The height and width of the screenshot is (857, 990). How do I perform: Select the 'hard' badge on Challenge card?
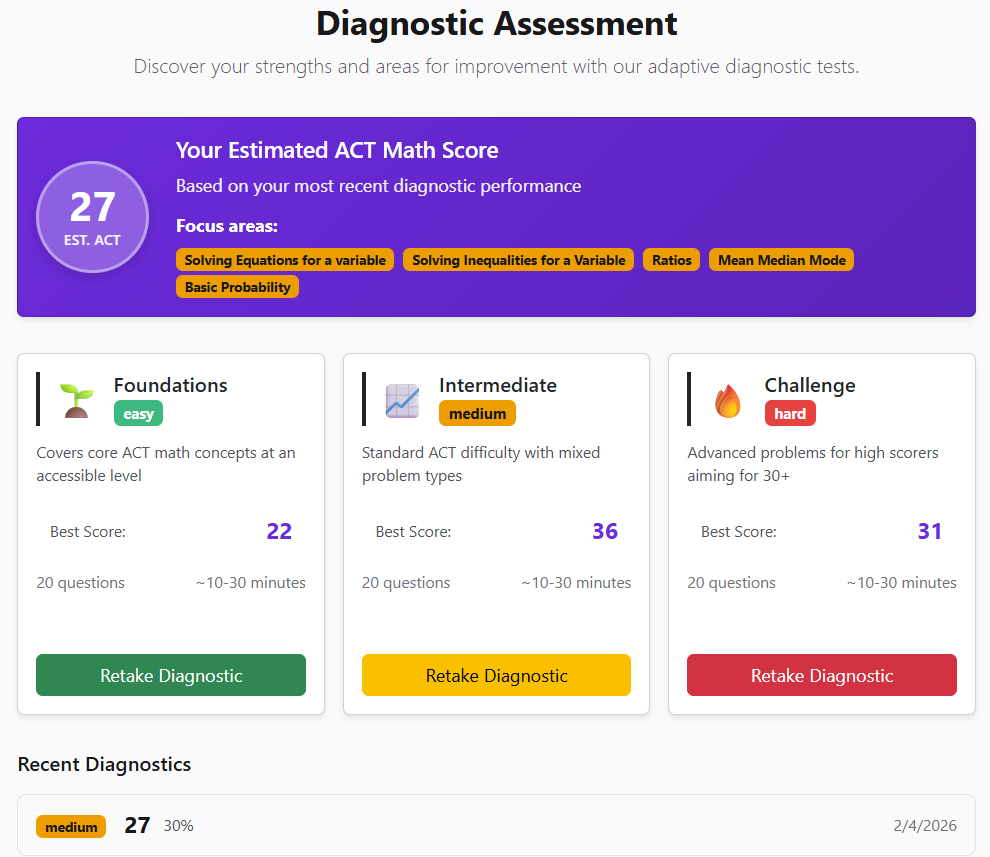[x=790, y=412]
